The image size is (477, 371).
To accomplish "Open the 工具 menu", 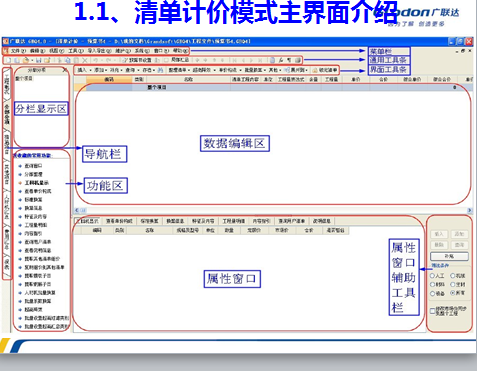I will [x=76, y=51].
